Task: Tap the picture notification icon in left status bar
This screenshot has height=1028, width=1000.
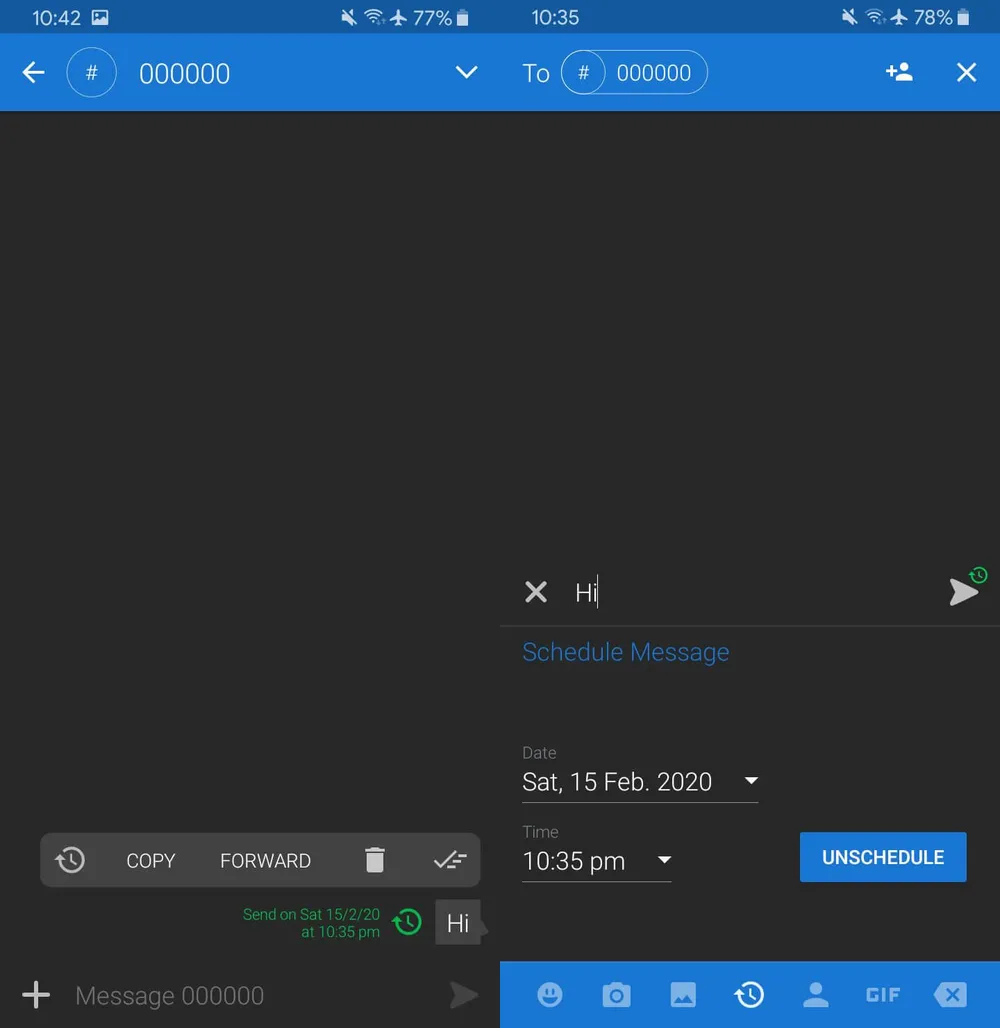Action: click(100, 17)
